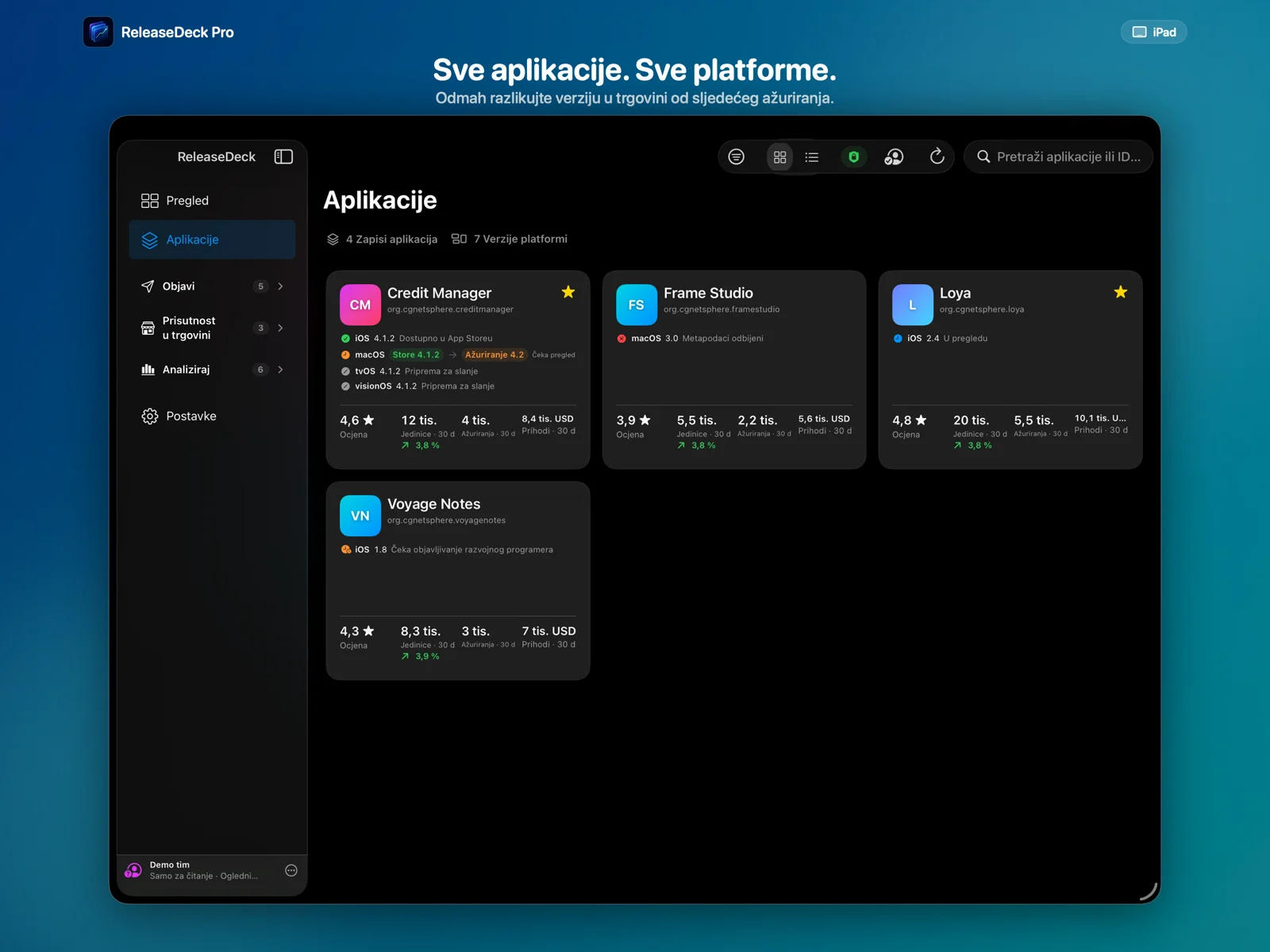Open the Analiziraj section

pyautogui.click(x=212, y=370)
